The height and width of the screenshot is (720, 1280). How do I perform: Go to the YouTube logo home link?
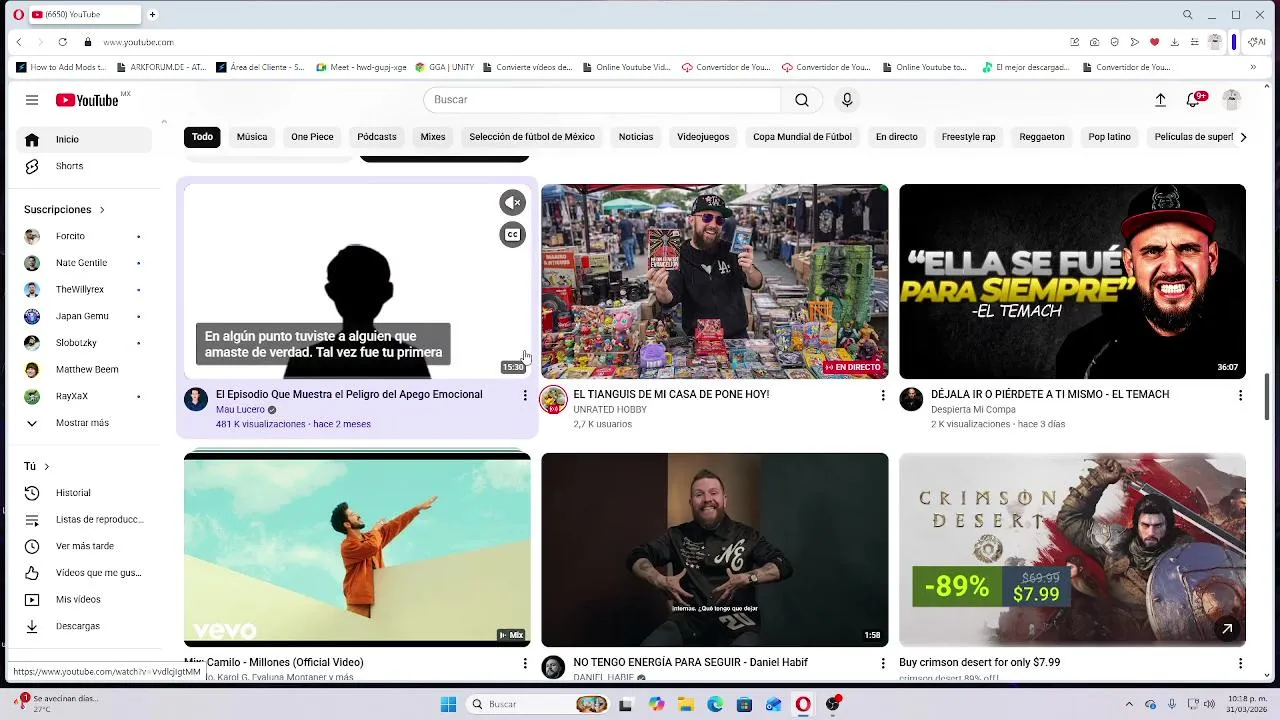pos(87,100)
